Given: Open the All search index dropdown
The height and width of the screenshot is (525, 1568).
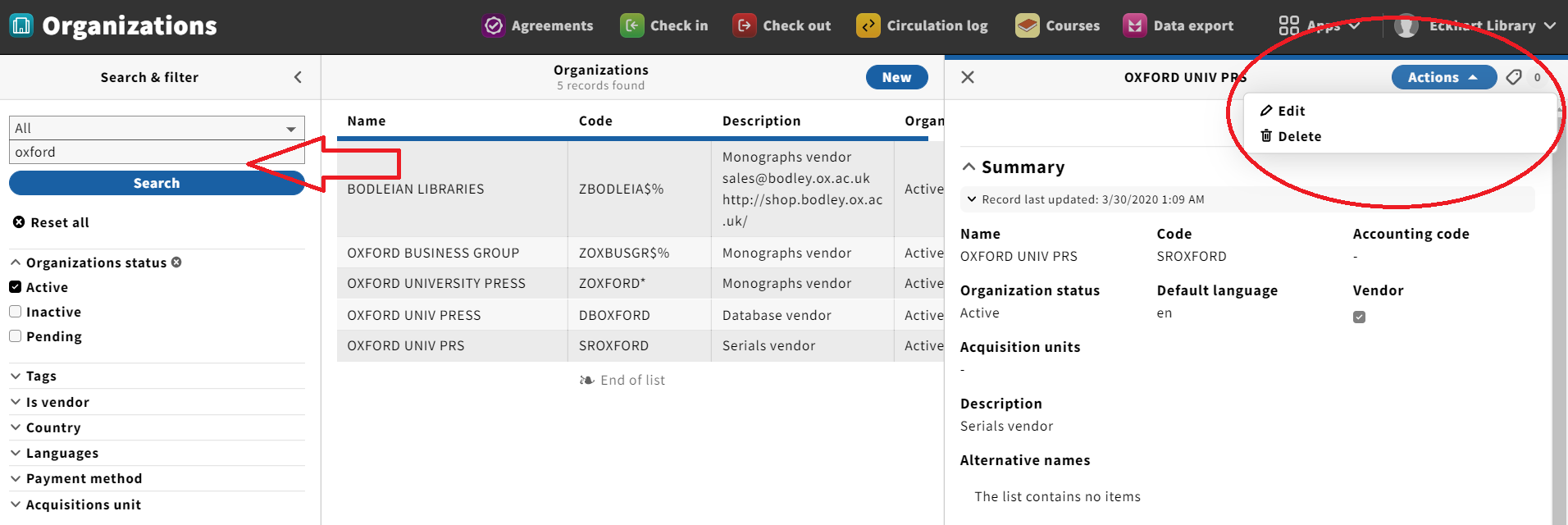Looking at the screenshot, I should [157, 128].
